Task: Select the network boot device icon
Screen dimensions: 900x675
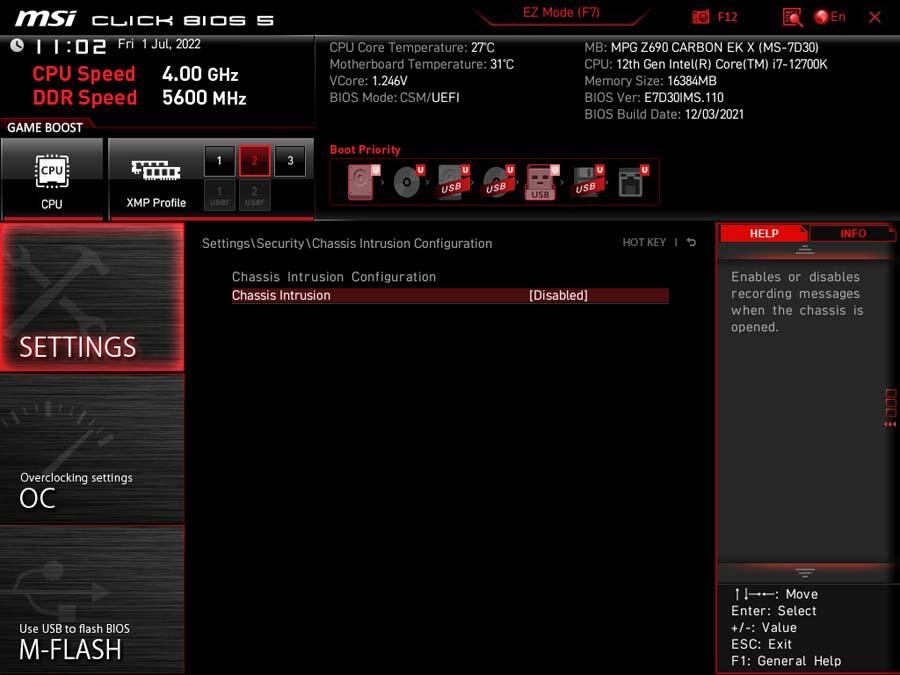Action: (x=630, y=182)
